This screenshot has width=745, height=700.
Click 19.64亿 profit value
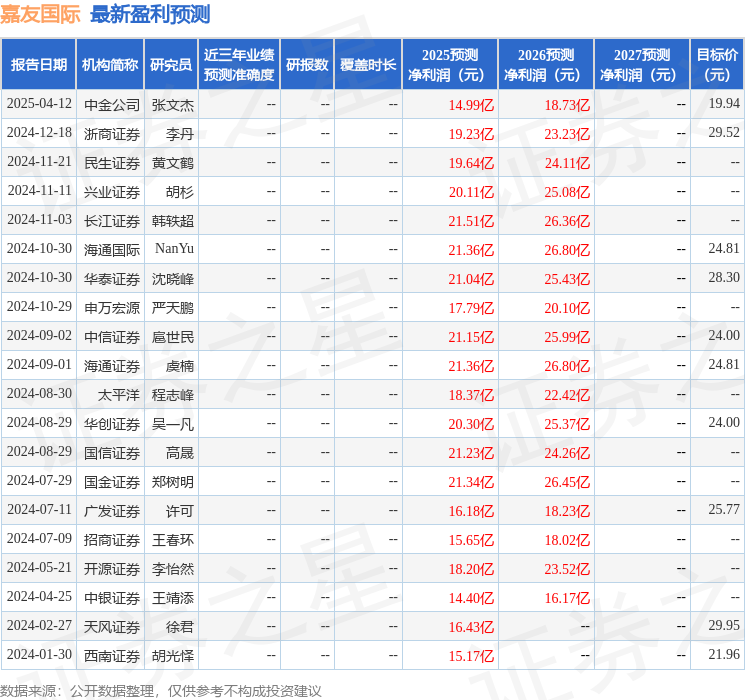pyautogui.click(x=471, y=163)
